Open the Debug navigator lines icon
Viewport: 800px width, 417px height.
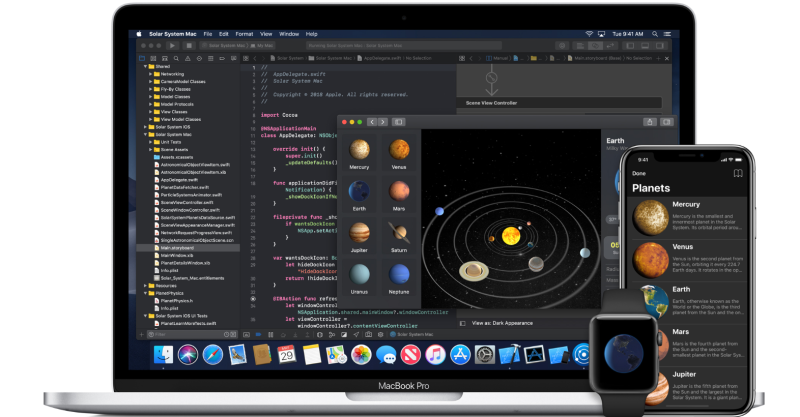(x=210, y=58)
